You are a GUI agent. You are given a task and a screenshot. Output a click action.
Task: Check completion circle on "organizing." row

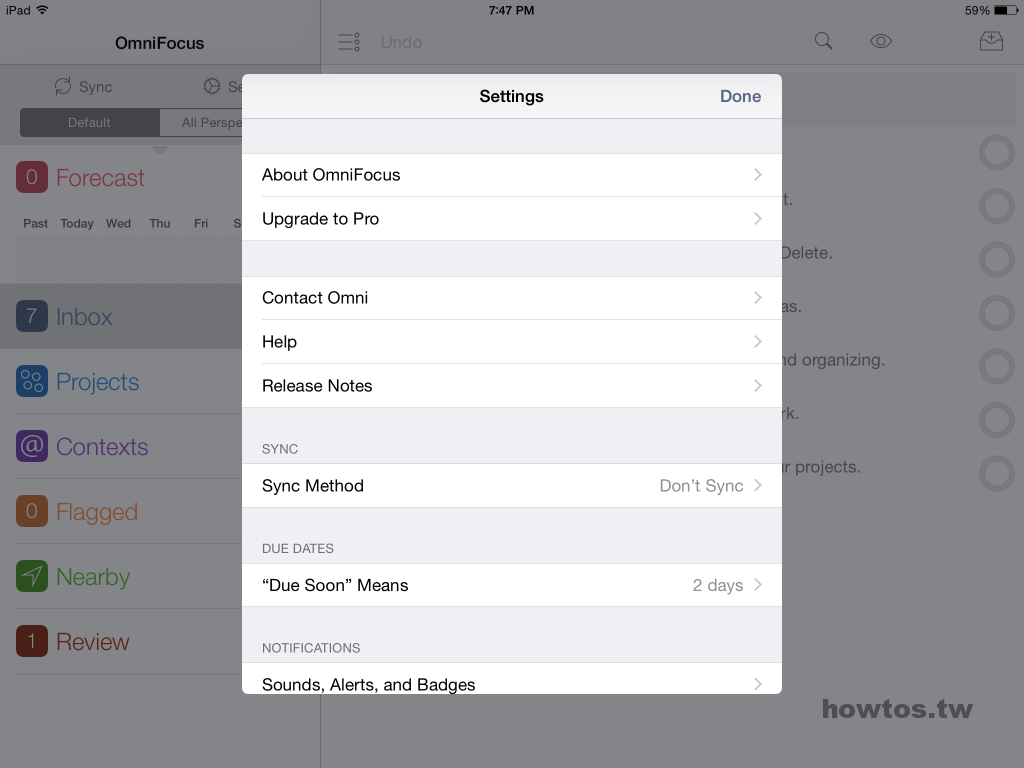point(997,367)
